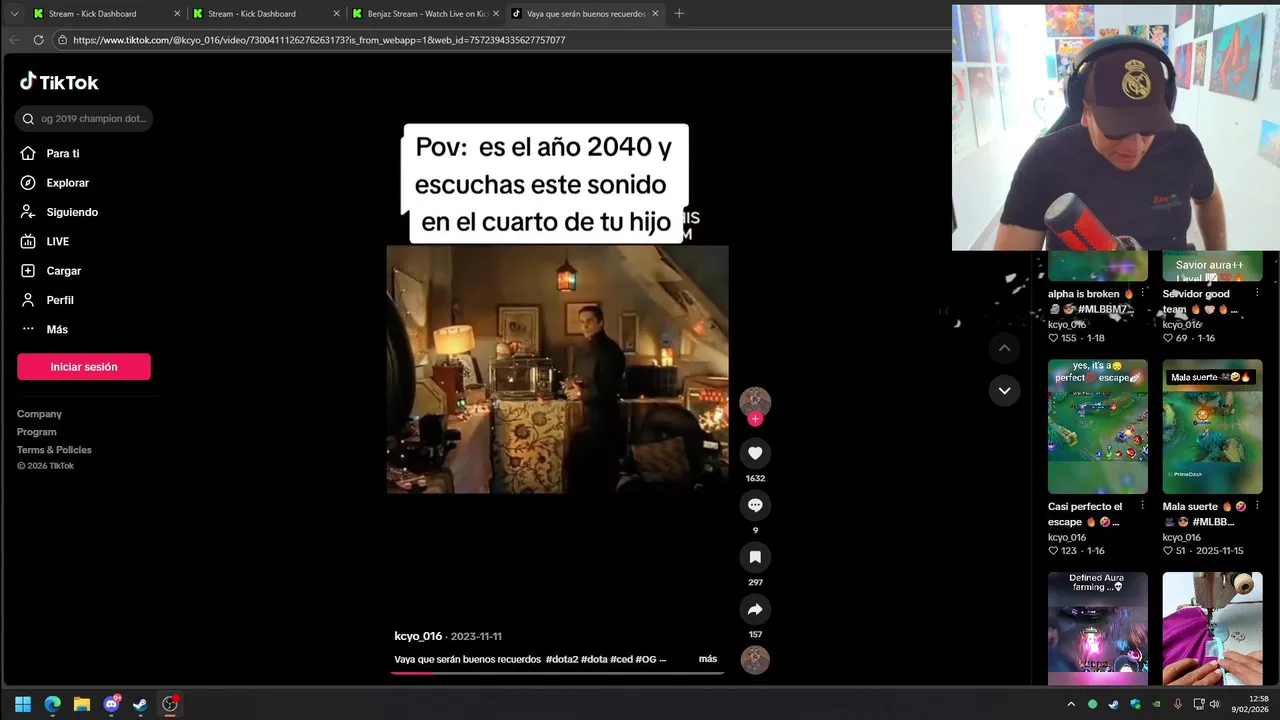Image resolution: width=1280 pixels, height=720 pixels.
Task: Click the microphone tray icon
Action: tap(1178, 704)
